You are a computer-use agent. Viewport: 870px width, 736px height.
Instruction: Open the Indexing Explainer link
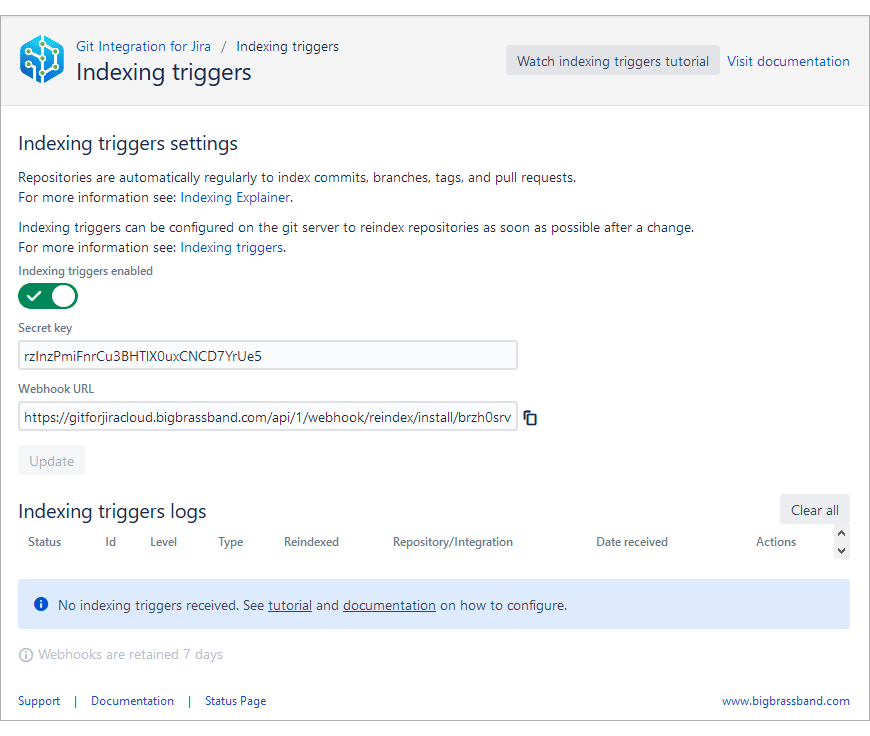tap(235, 198)
